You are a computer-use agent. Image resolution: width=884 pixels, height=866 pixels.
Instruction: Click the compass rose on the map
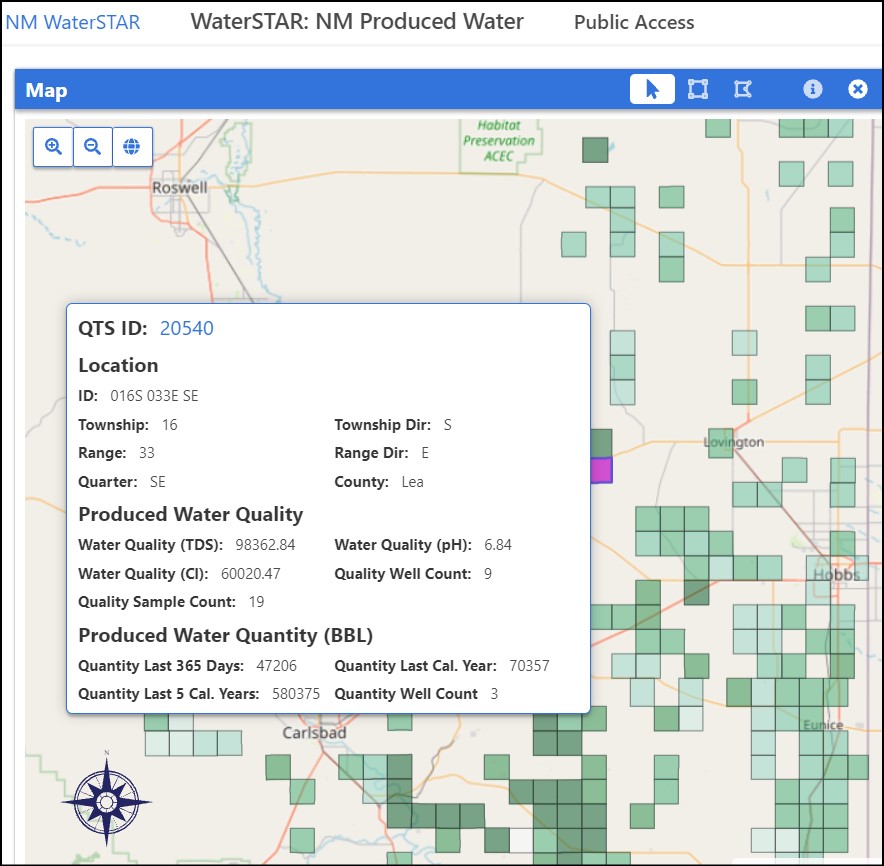point(108,800)
